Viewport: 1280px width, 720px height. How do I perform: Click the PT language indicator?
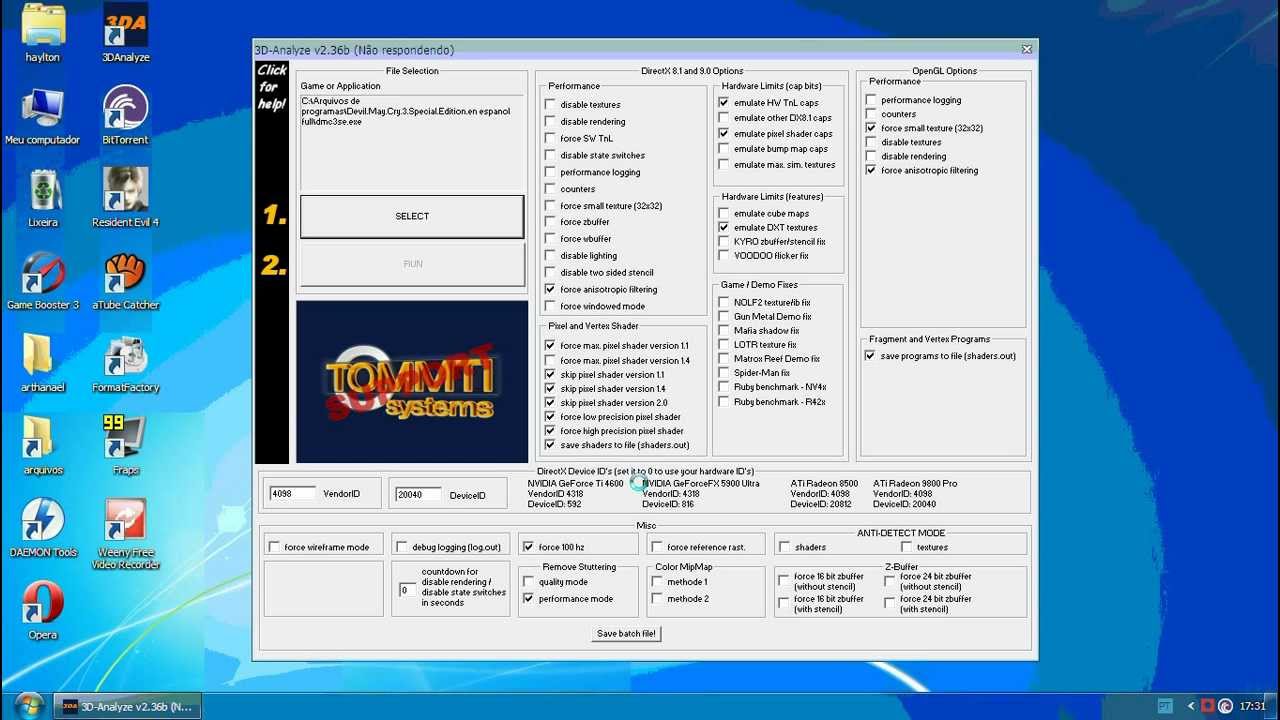point(1165,706)
